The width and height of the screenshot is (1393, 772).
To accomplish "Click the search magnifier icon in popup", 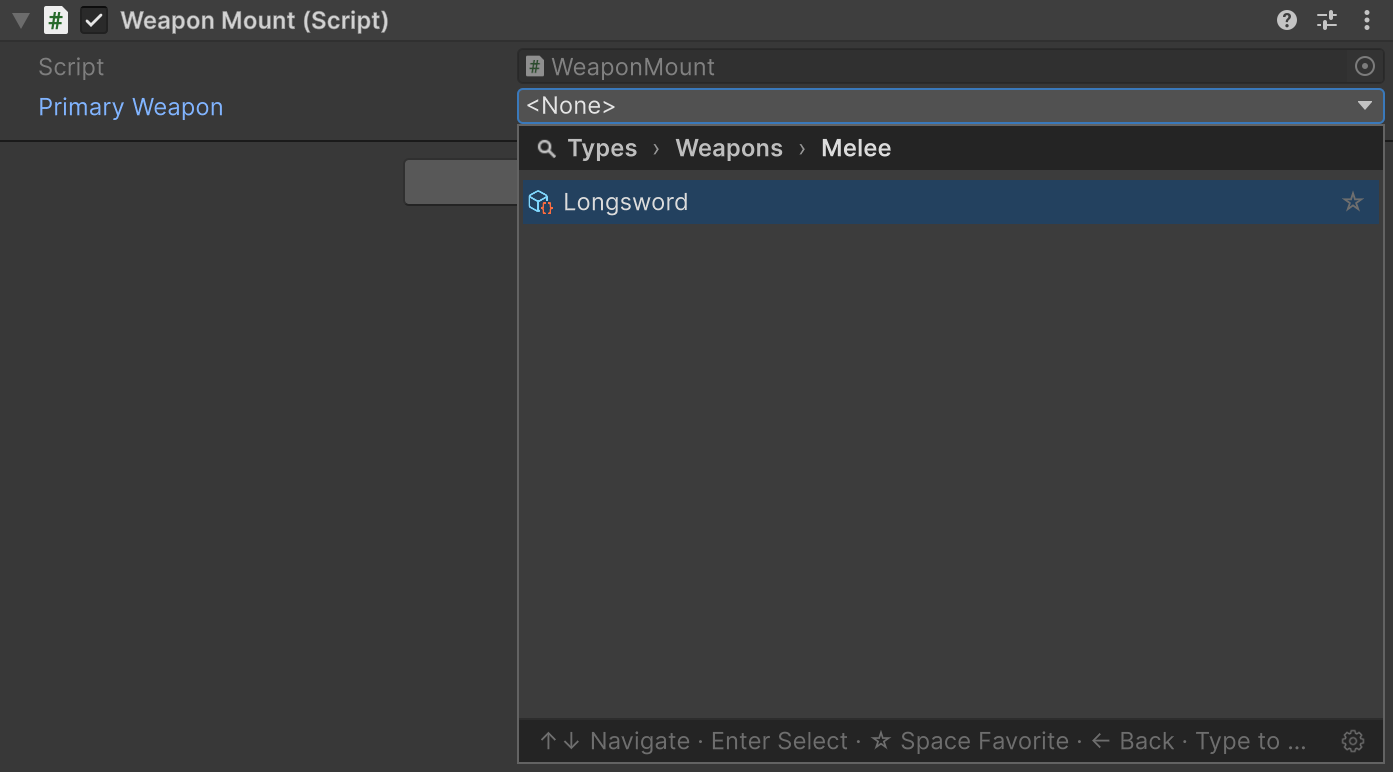I will (x=546, y=149).
